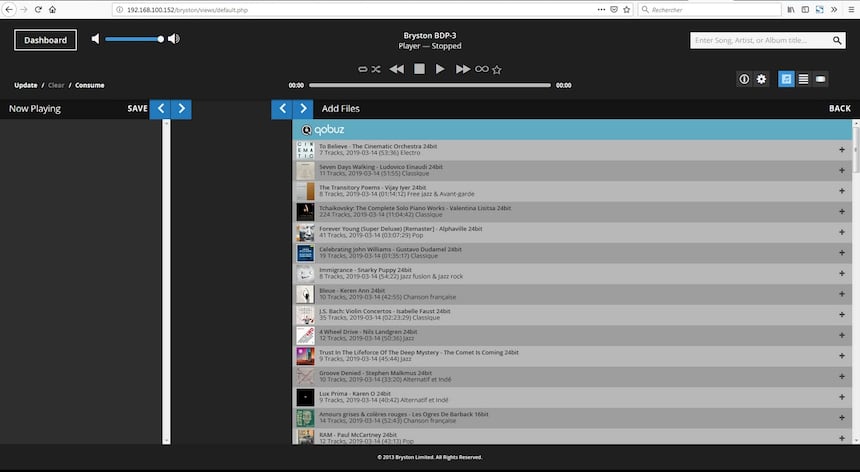The height and width of the screenshot is (472, 860).
Task: Go BACK in Add Files
Action: pos(840,109)
